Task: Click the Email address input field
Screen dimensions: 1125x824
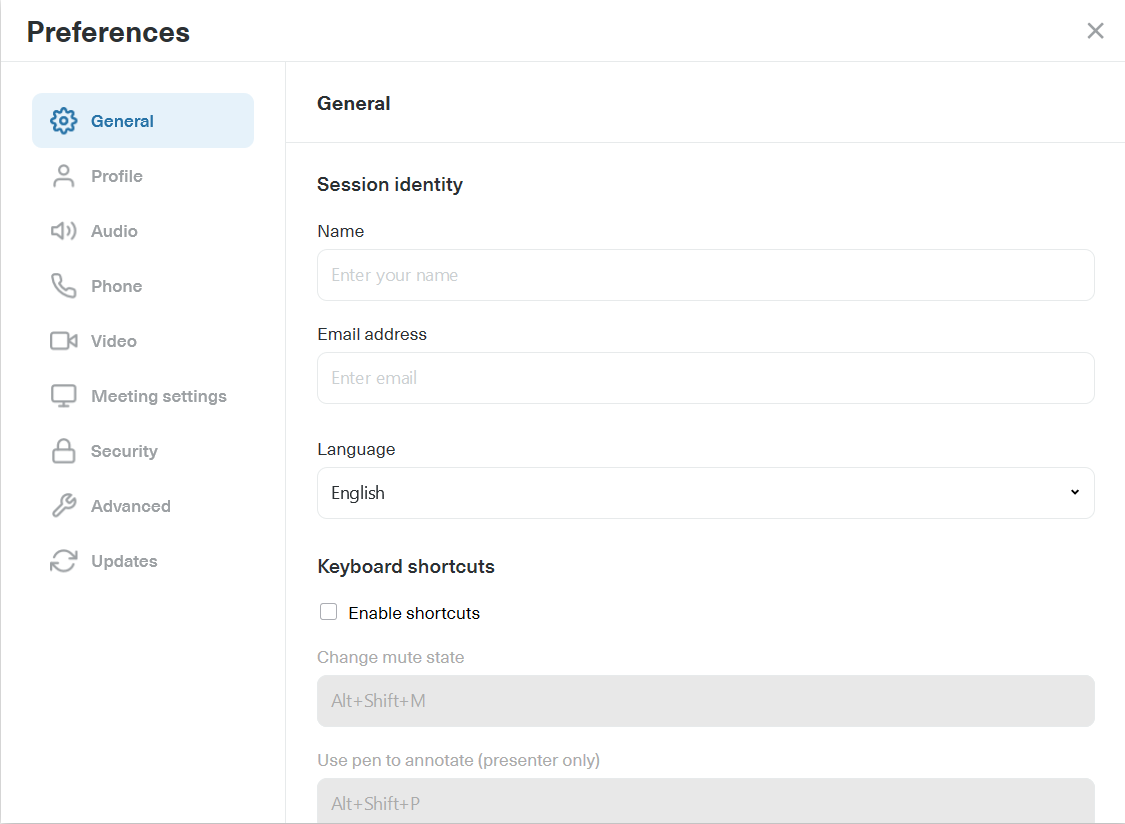Action: (705, 378)
